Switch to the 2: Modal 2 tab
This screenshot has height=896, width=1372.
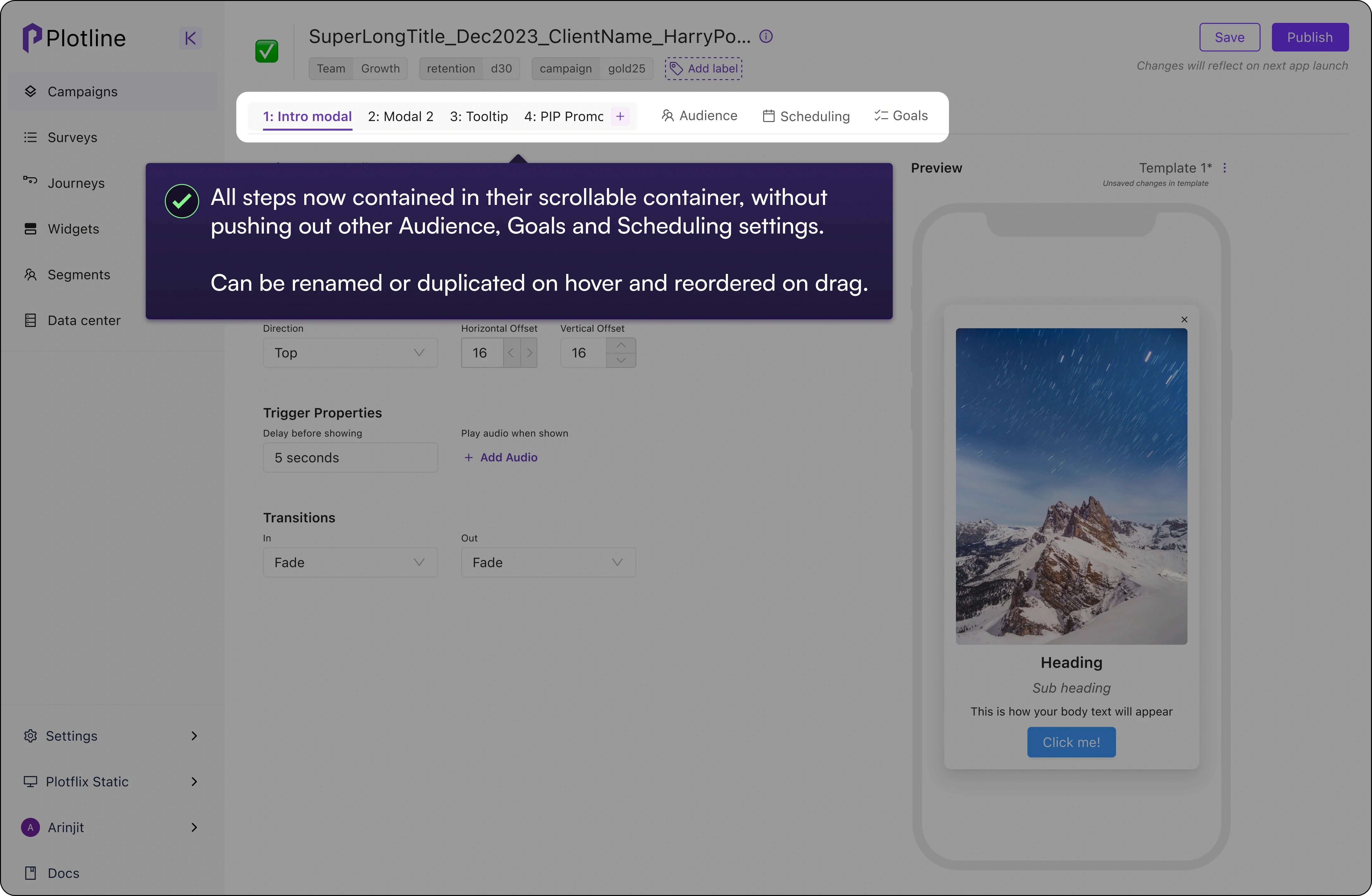point(401,116)
